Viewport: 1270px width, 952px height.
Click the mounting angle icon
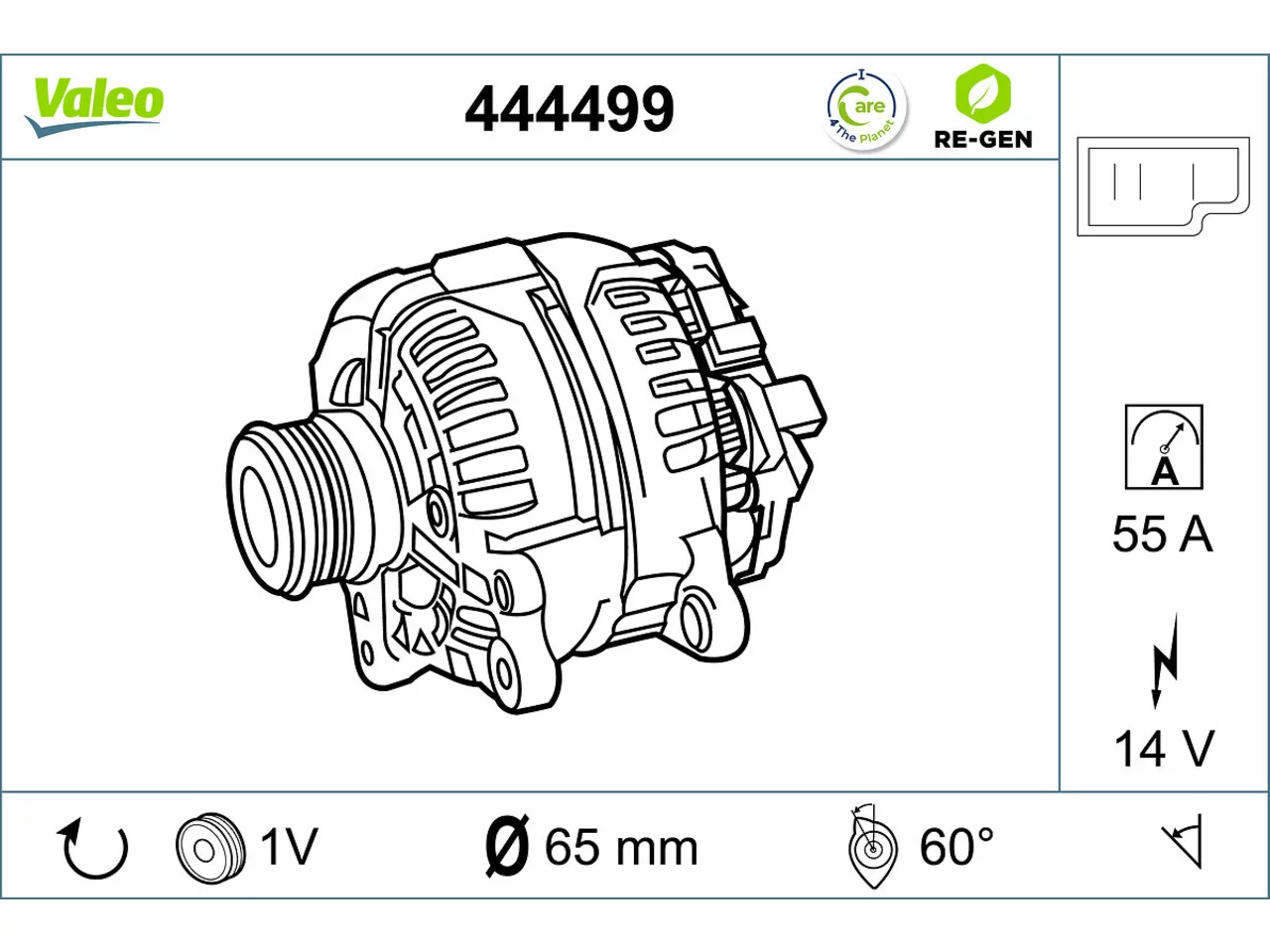pos(872,846)
